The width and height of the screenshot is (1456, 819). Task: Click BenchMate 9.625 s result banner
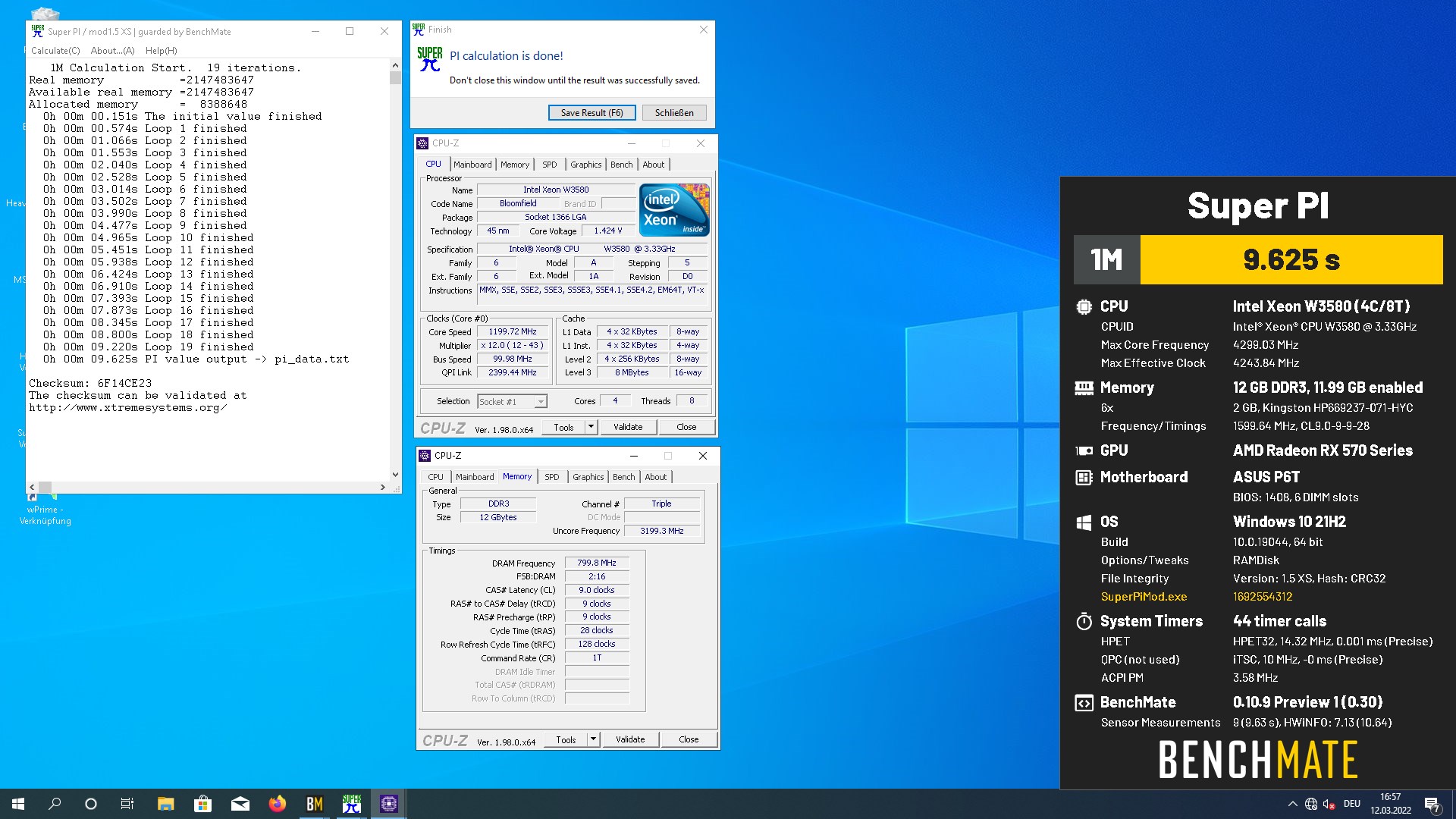1291,259
